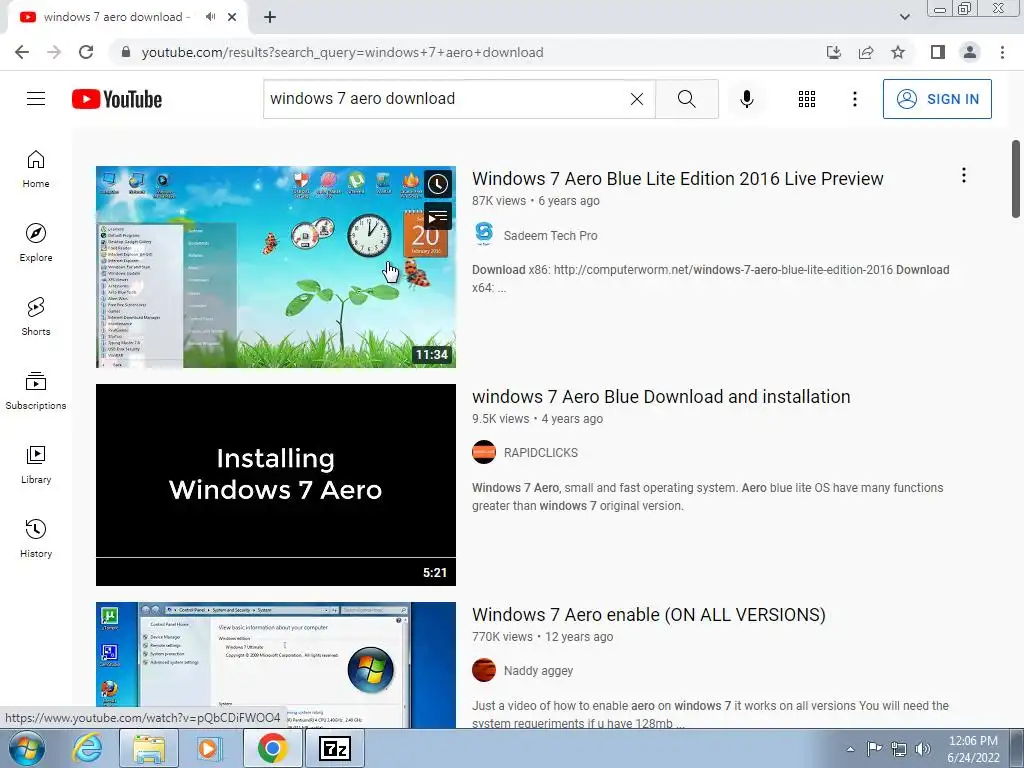
Task: Open Subscriptions in the sidebar
Action: pos(36,390)
